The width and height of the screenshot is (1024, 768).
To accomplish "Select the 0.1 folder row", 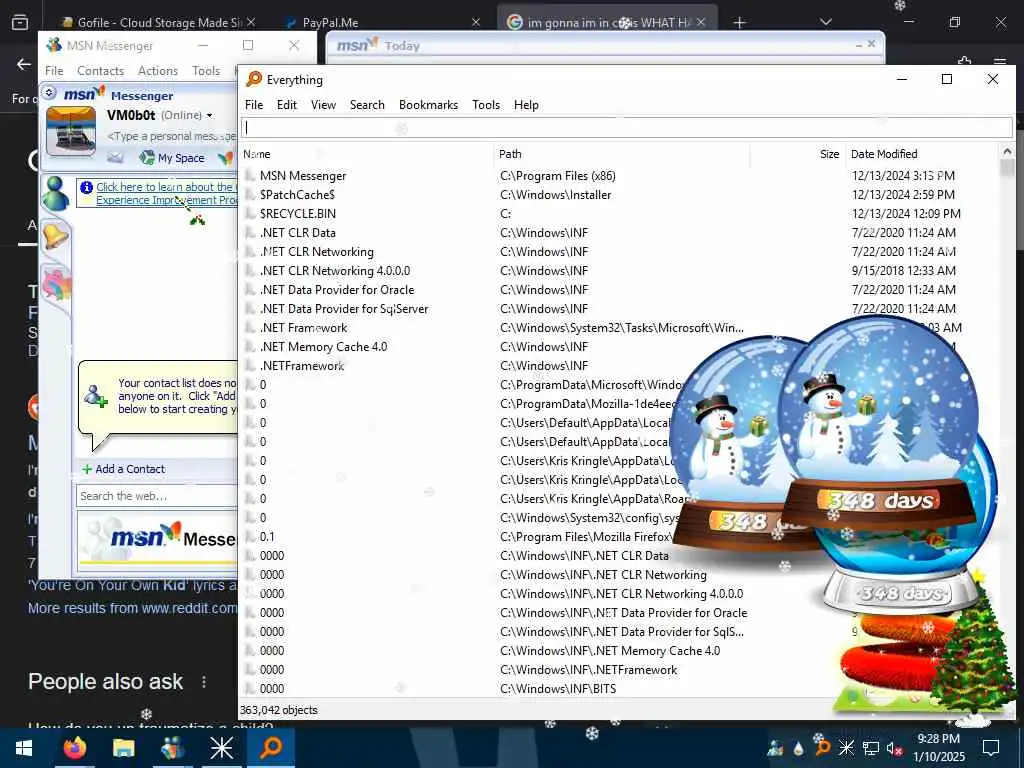I will click(x=457, y=537).
